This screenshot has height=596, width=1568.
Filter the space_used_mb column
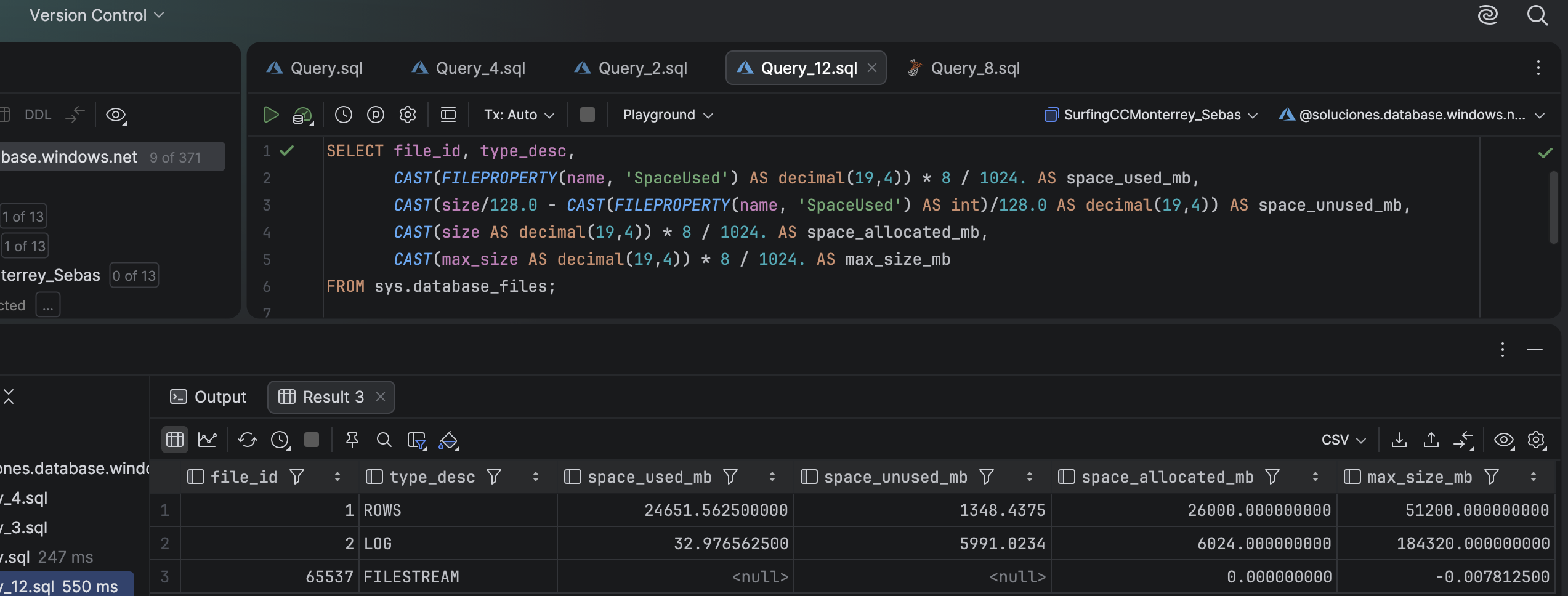(x=730, y=477)
